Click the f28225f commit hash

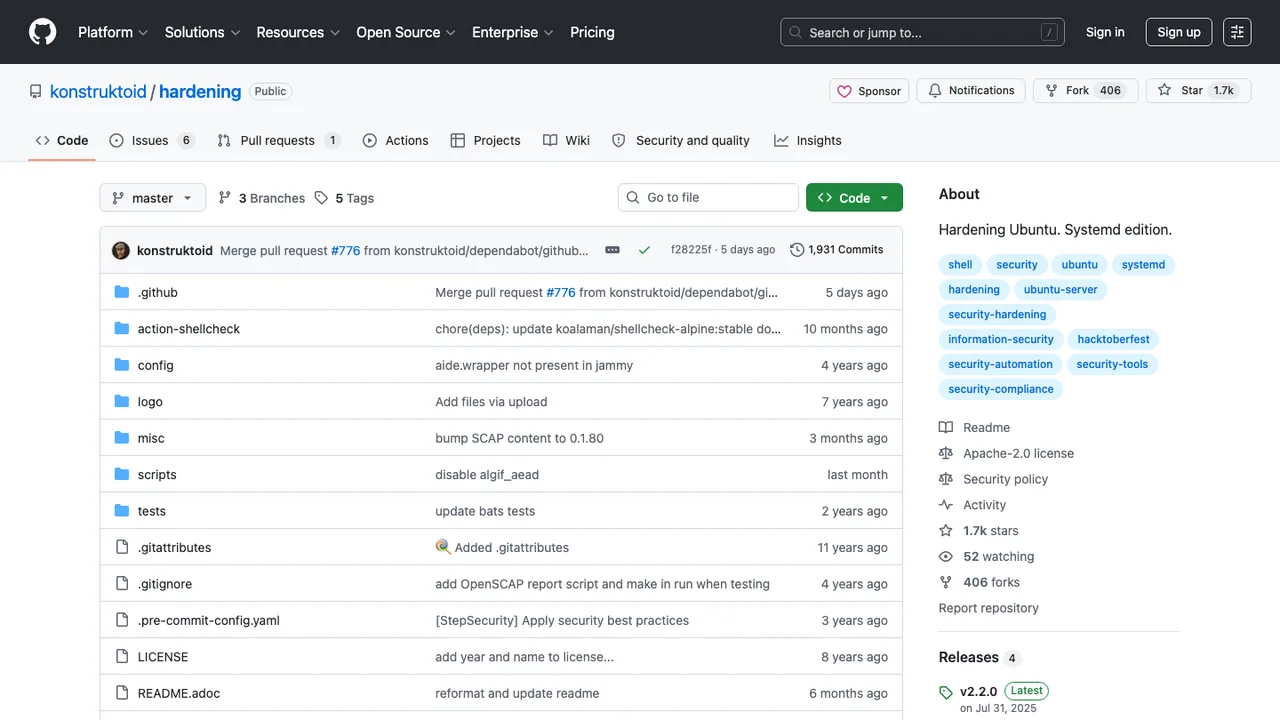click(691, 250)
